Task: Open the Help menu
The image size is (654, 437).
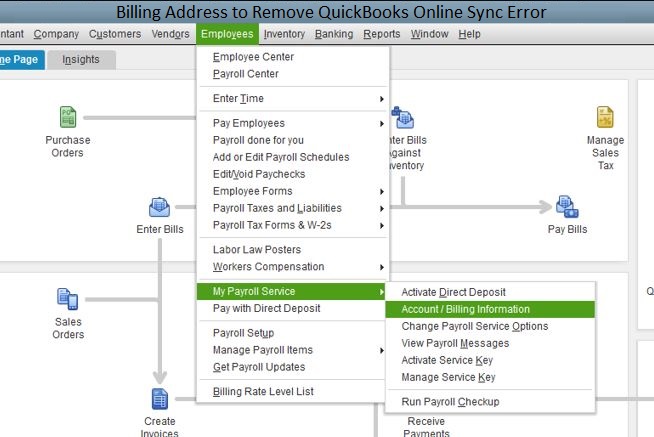Action: pyautogui.click(x=469, y=34)
